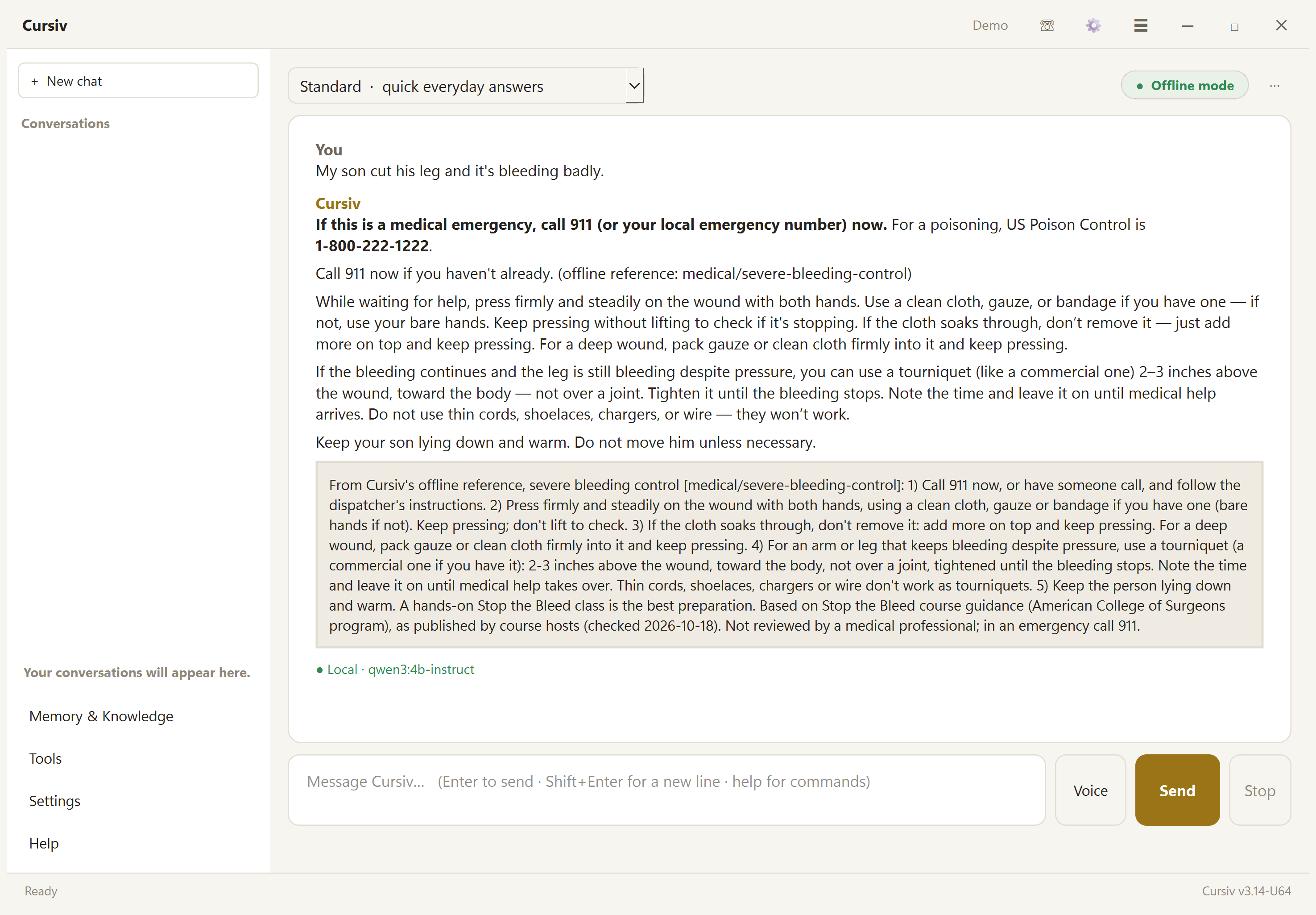Click the 'Call 911 now if you haven't' line
Viewport: 1316px width, 915px height.
[613, 274]
